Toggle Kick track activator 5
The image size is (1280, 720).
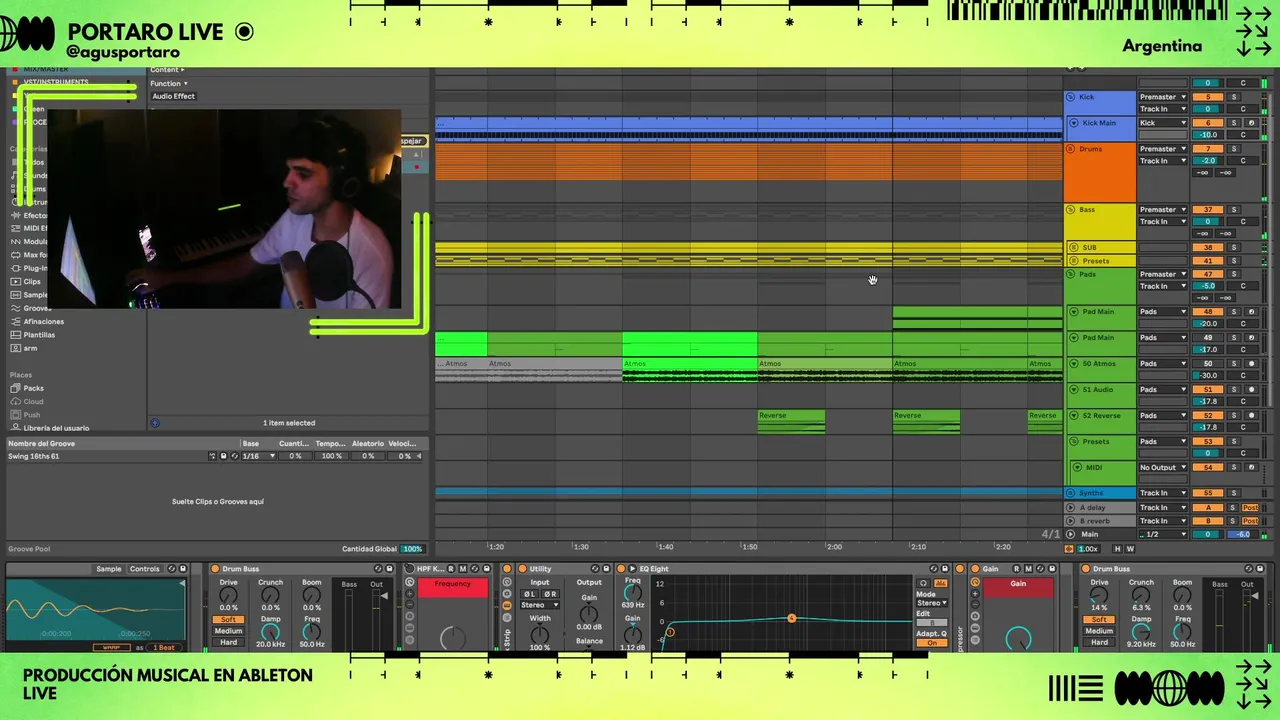(x=1208, y=97)
